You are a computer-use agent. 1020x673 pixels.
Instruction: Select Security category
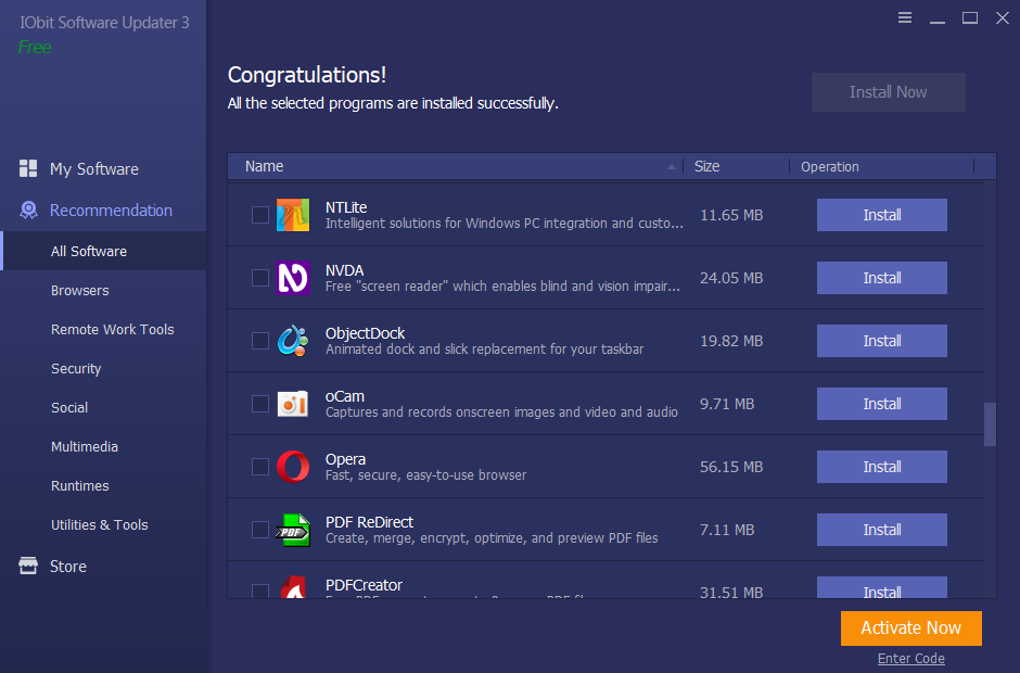coord(76,369)
